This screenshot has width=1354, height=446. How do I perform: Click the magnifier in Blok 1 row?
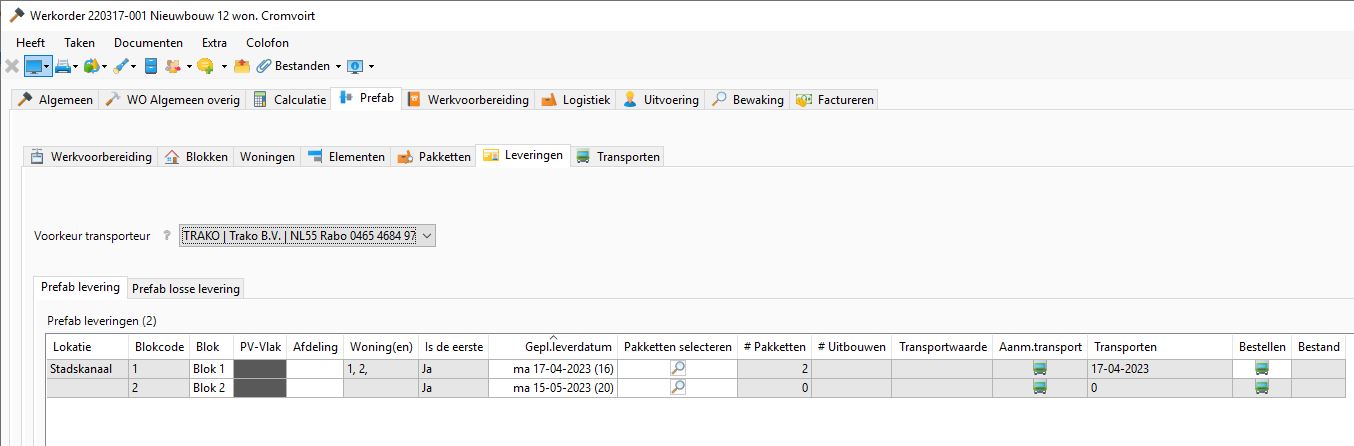coord(678,368)
